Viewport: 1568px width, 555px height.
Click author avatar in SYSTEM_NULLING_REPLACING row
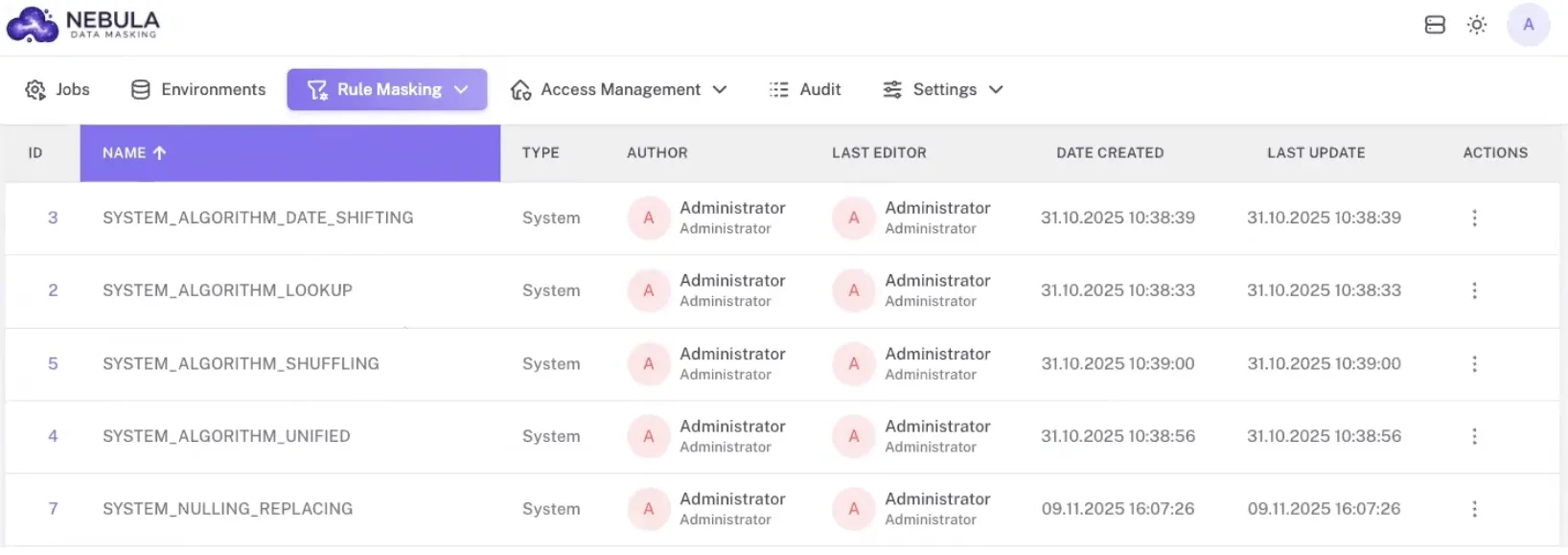coord(649,509)
